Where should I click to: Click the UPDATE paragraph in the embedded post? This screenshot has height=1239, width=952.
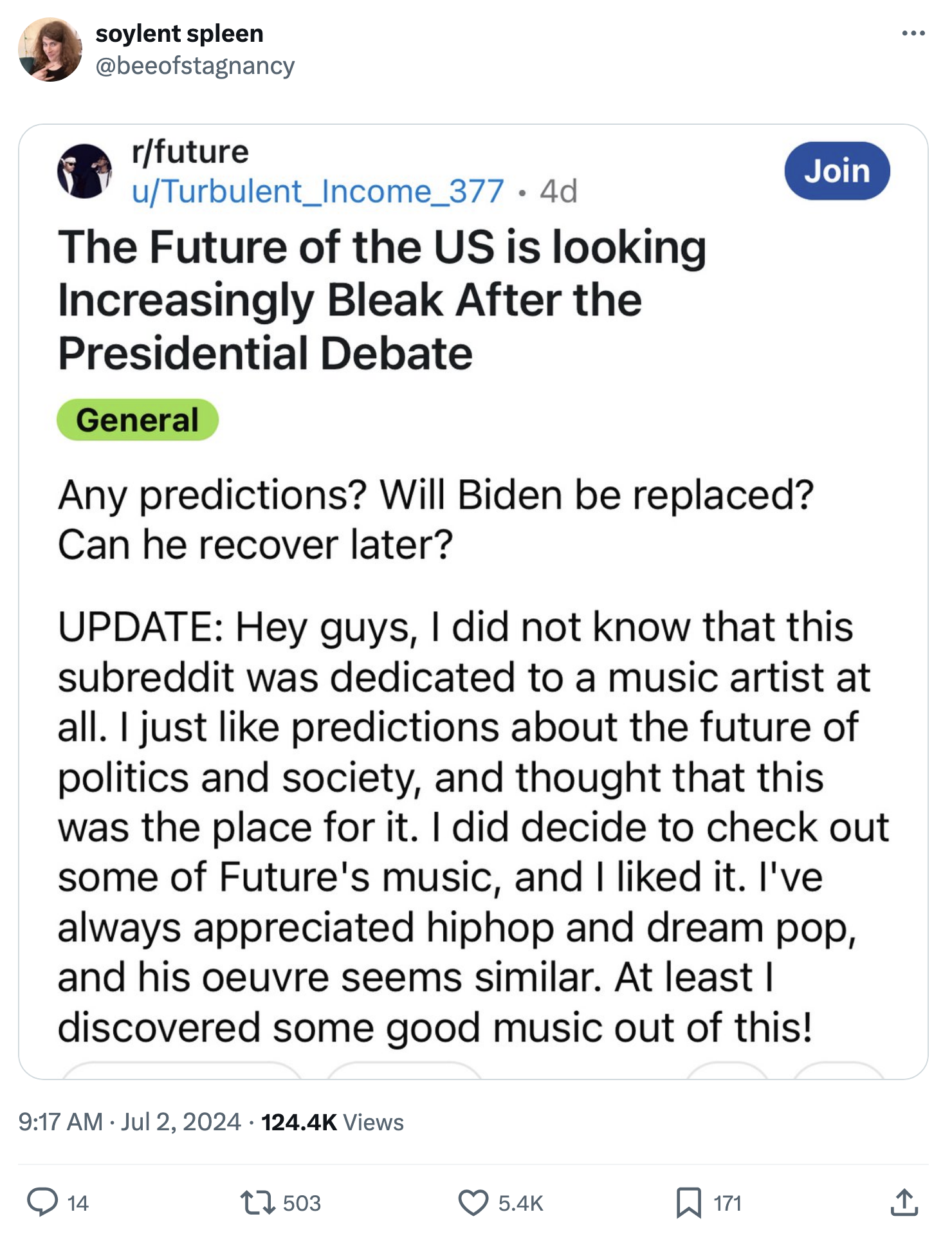pyautogui.click(x=473, y=827)
